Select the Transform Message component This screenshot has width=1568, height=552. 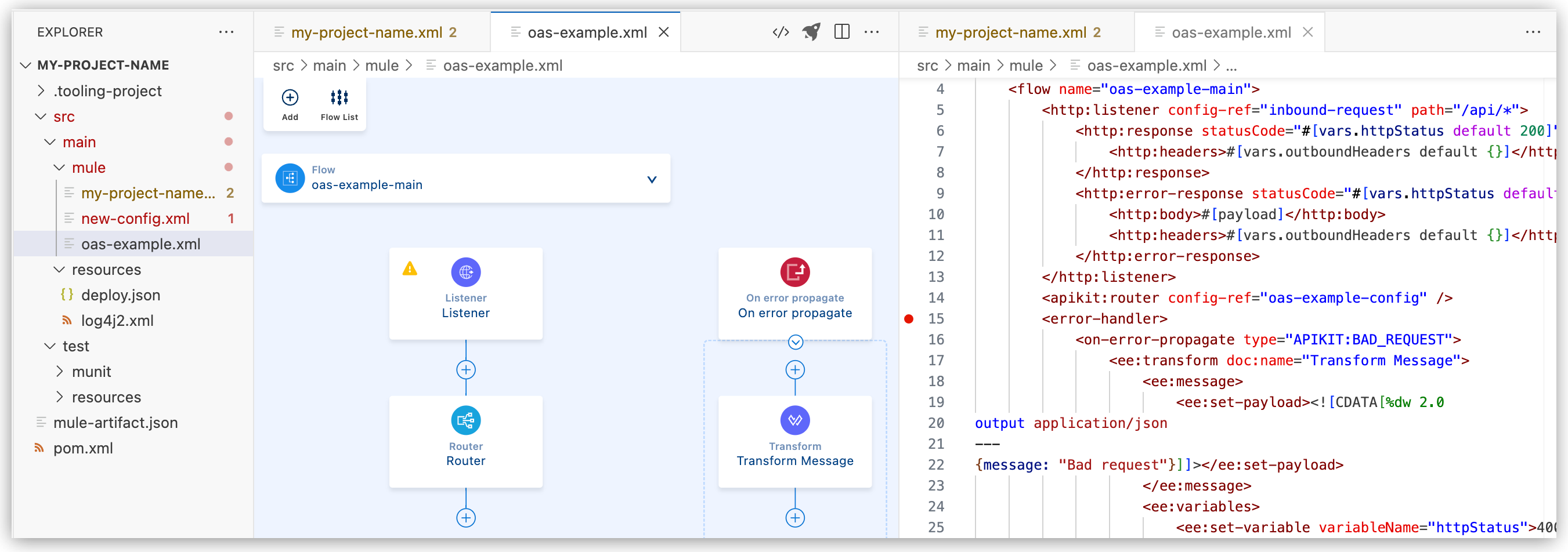(794, 420)
